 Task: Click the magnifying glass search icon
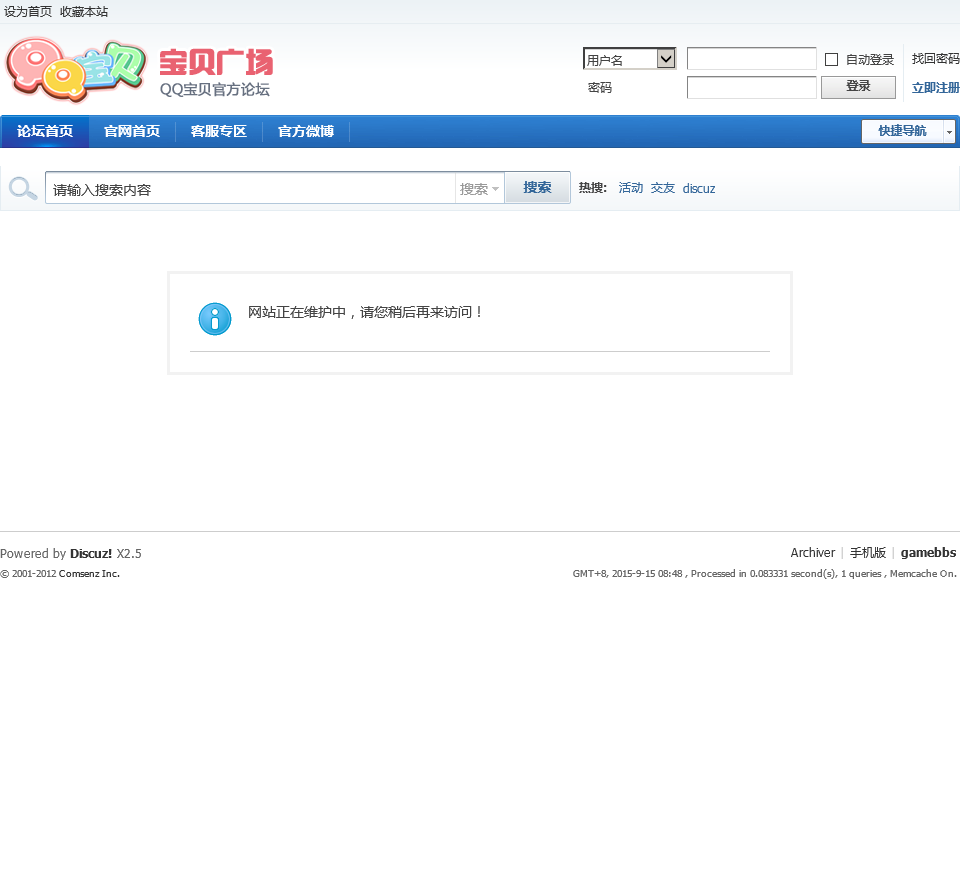point(23,189)
